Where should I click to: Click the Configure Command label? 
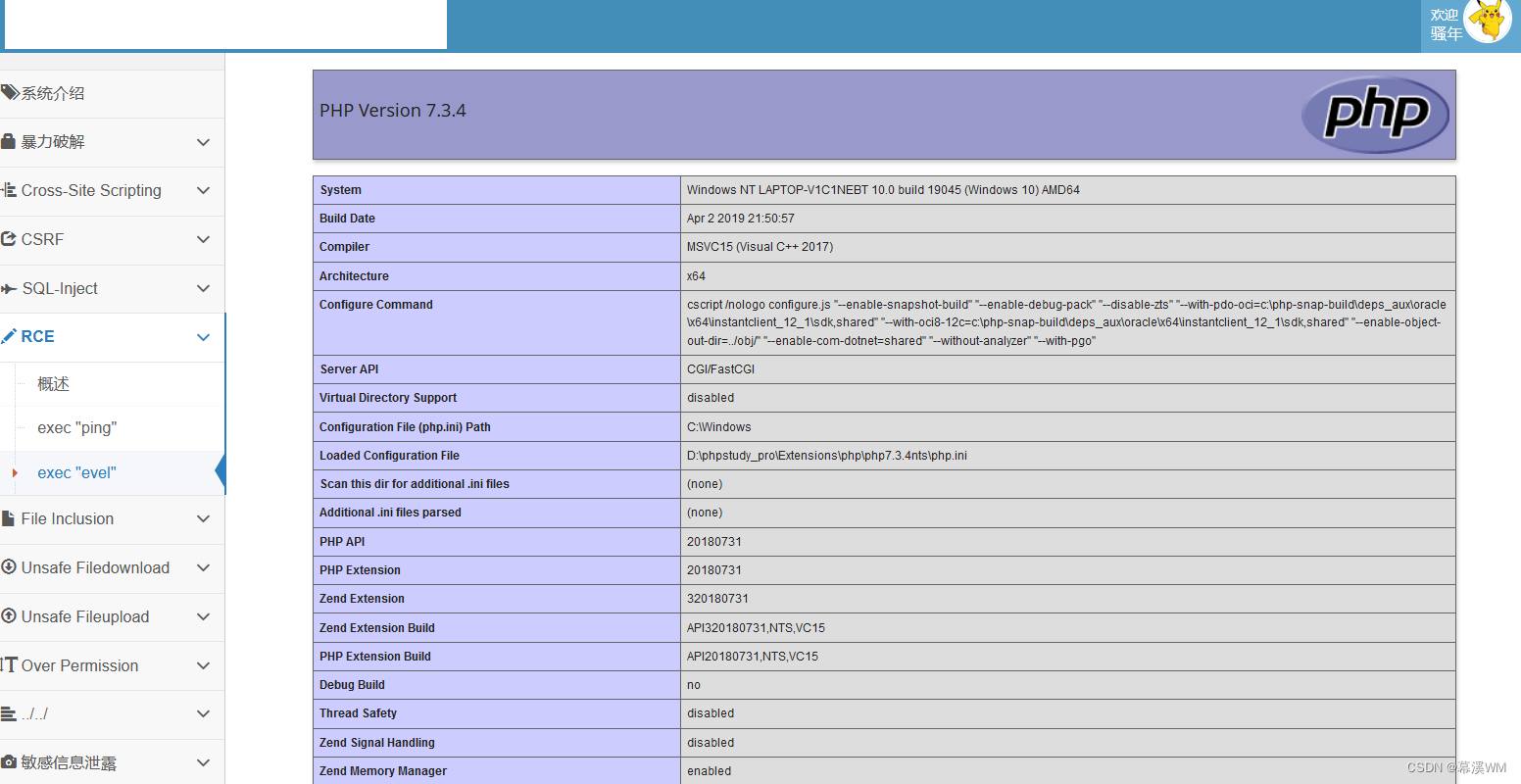[375, 305]
